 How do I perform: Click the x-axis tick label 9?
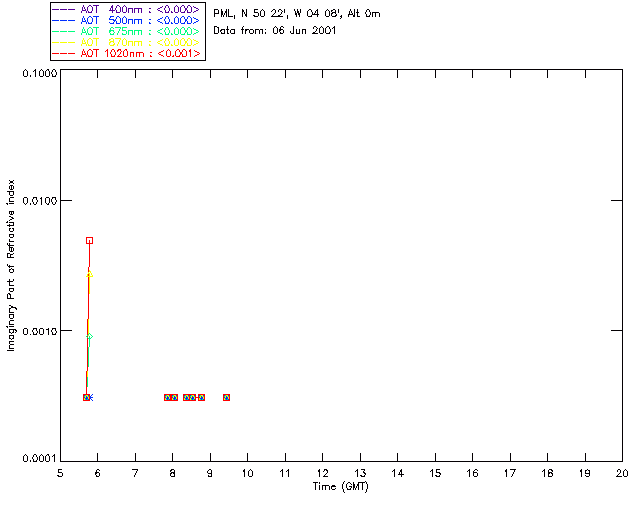pyautogui.click(x=210, y=473)
